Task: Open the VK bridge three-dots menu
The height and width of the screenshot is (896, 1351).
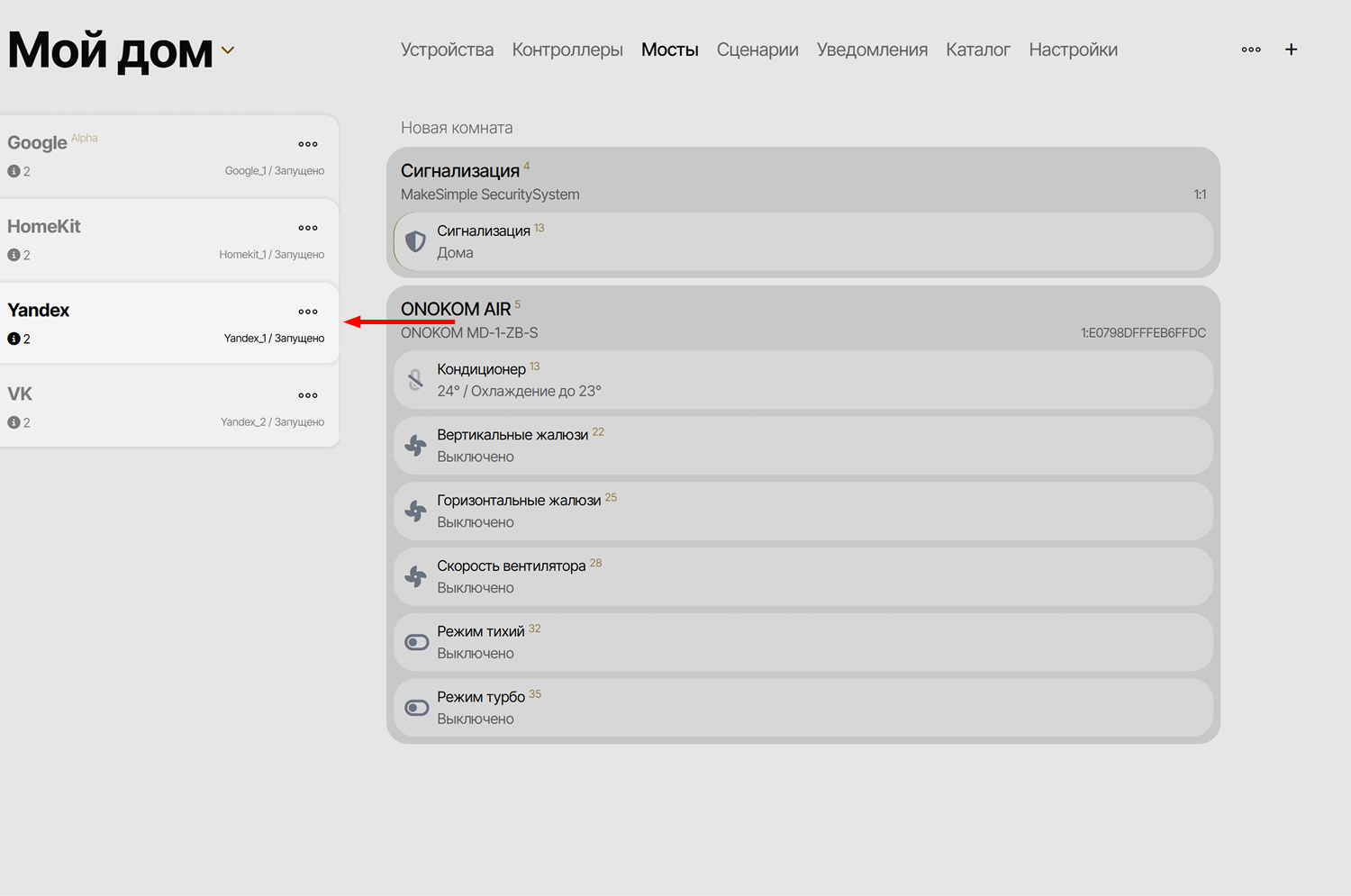Action: (308, 395)
